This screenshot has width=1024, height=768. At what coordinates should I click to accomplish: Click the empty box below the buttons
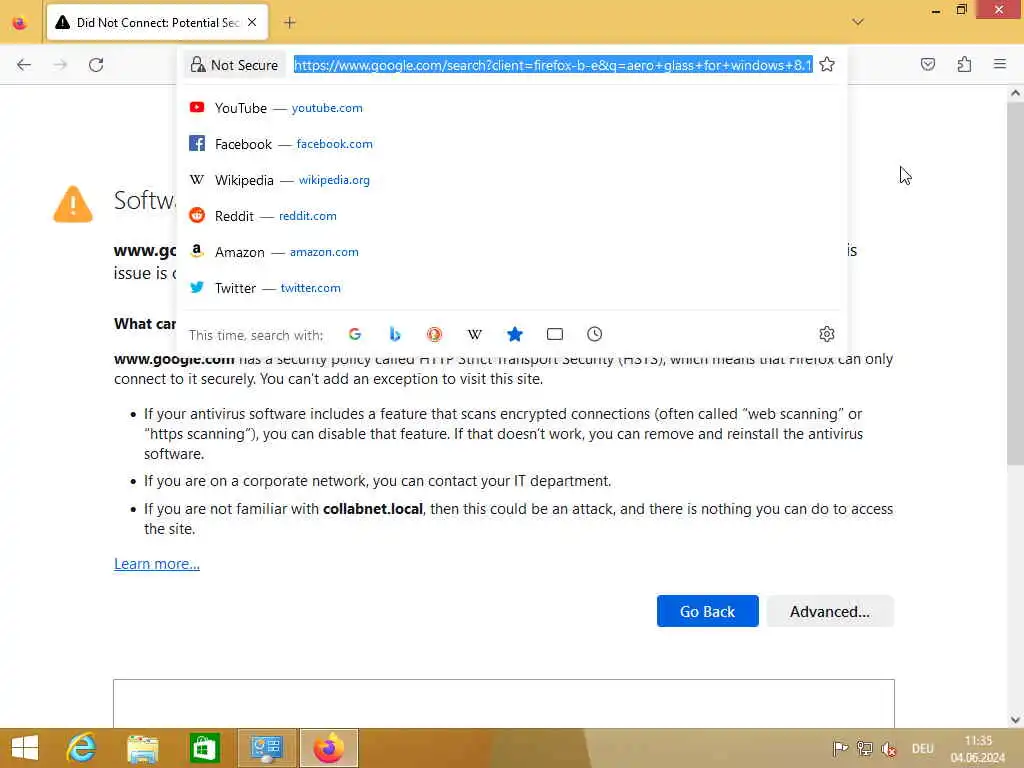pos(504,703)
